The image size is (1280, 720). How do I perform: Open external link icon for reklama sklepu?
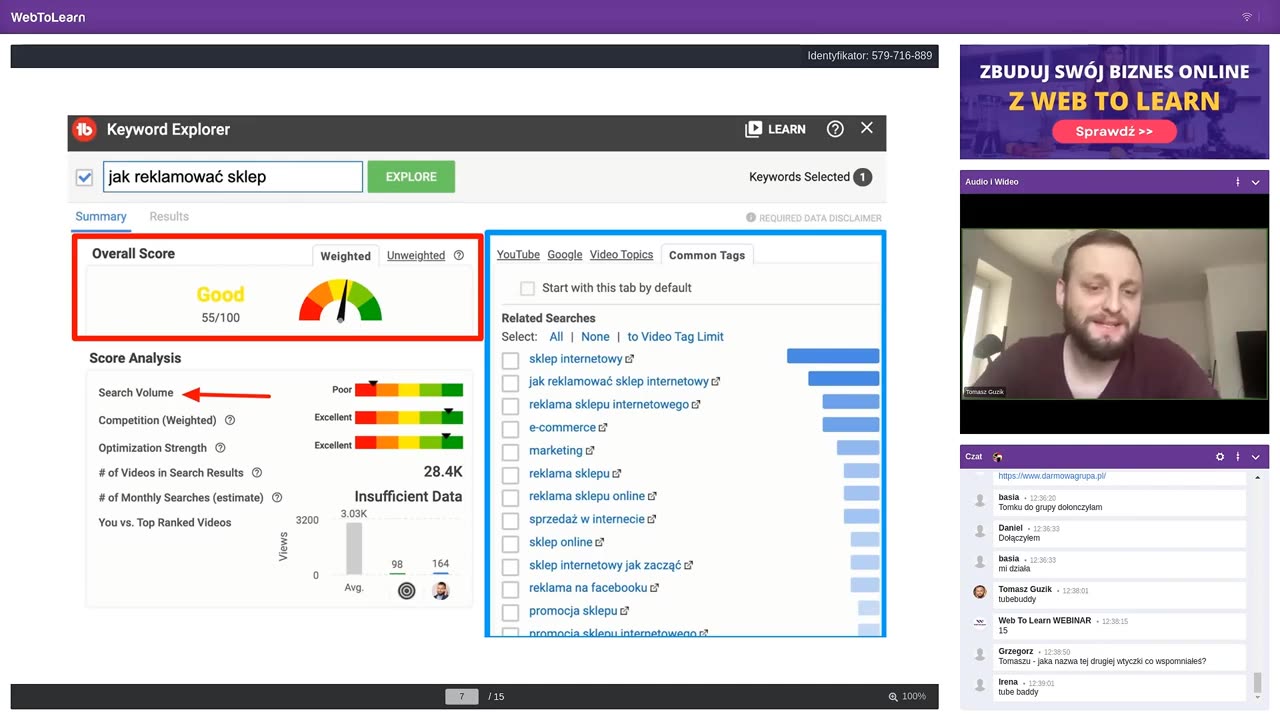coord(617,474)
